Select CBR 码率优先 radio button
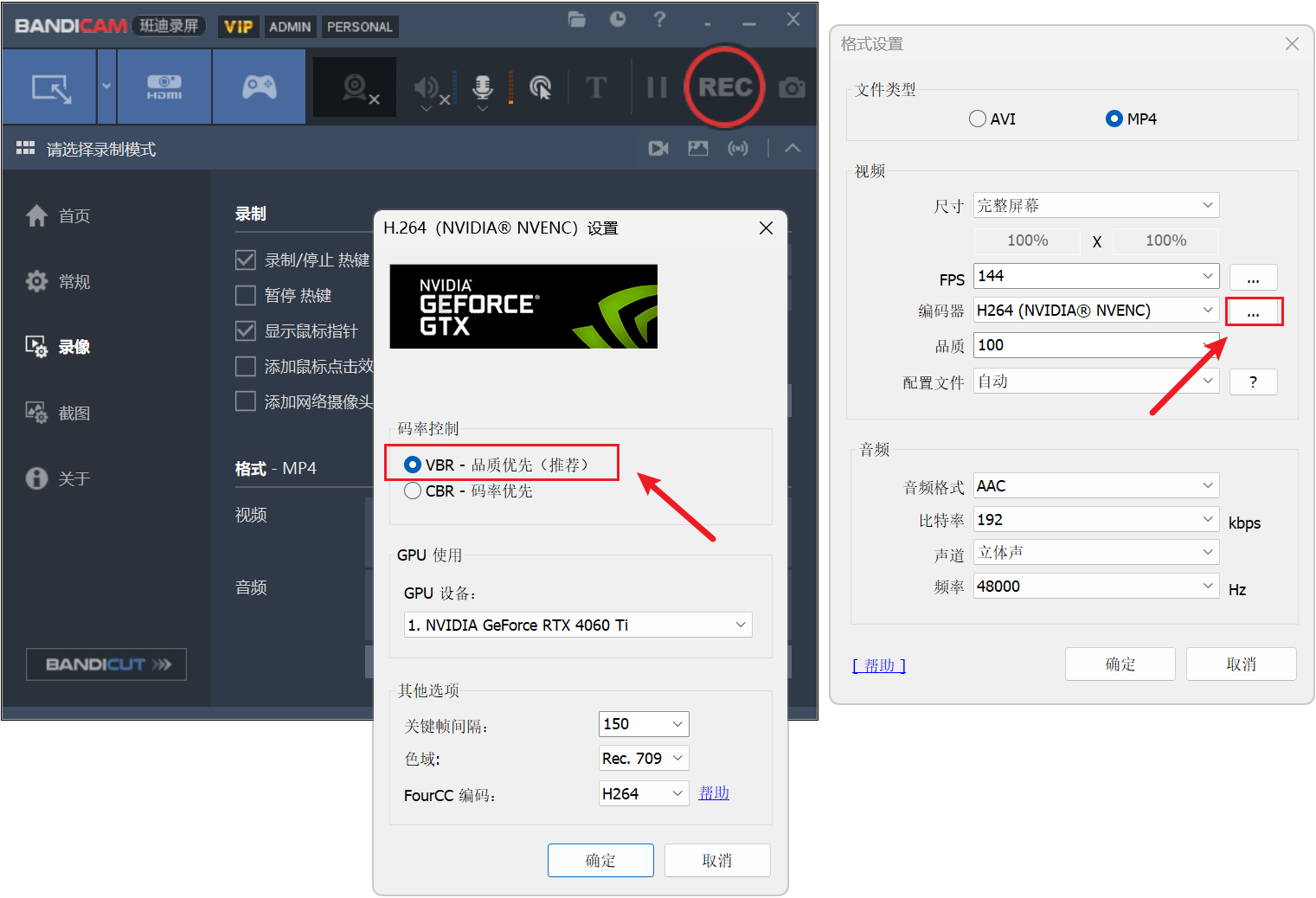Image resolution: width=1316 pixels, height=898 pixels. [413, 491]
